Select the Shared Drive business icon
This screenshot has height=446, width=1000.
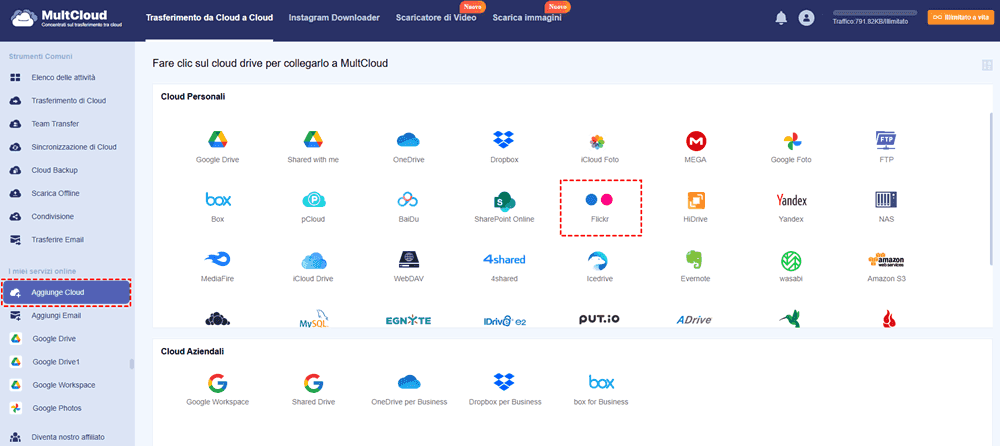(x=313, y=383)
